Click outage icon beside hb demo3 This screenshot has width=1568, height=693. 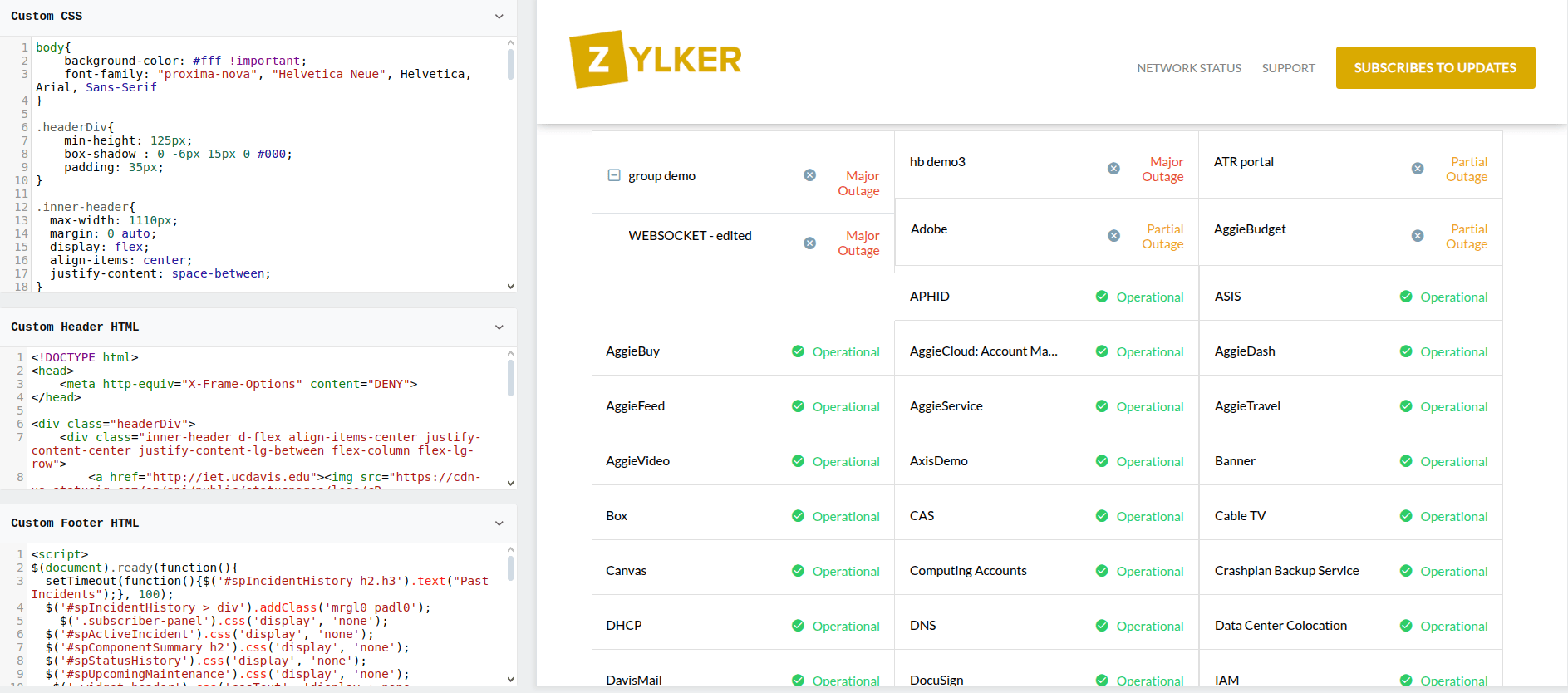click(x=1113, y=169)
